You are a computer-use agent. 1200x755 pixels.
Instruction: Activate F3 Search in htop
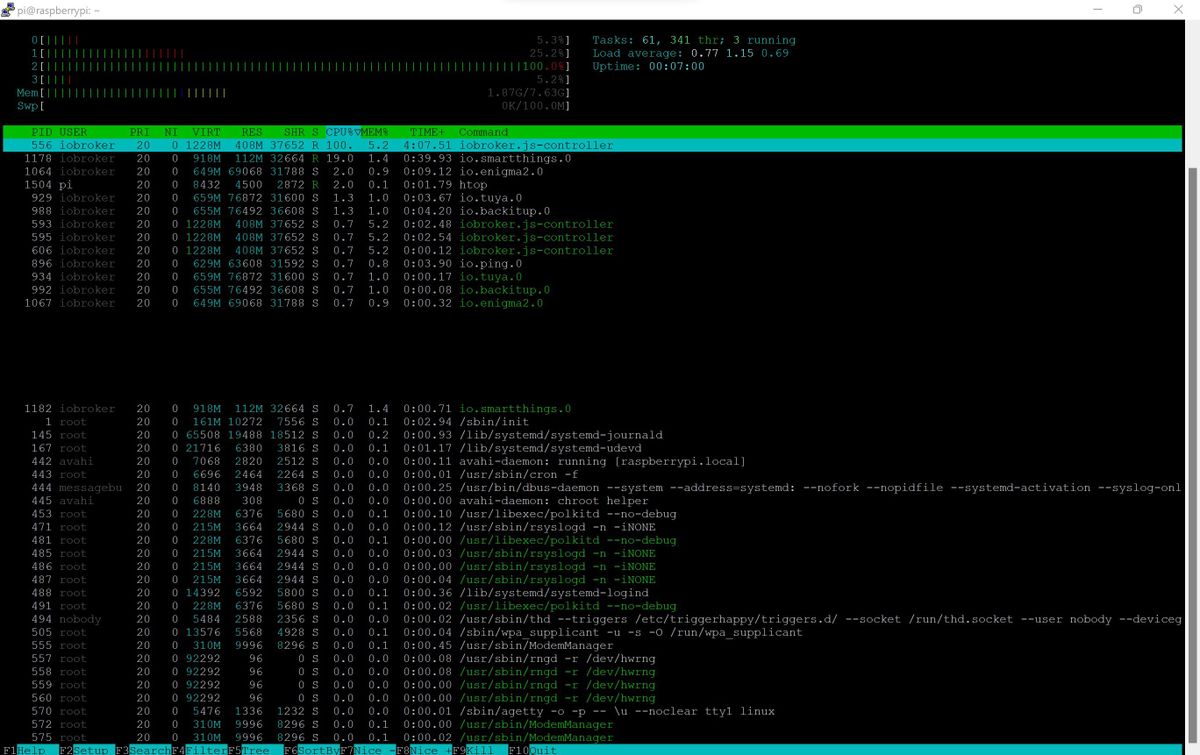coord(142,749)
